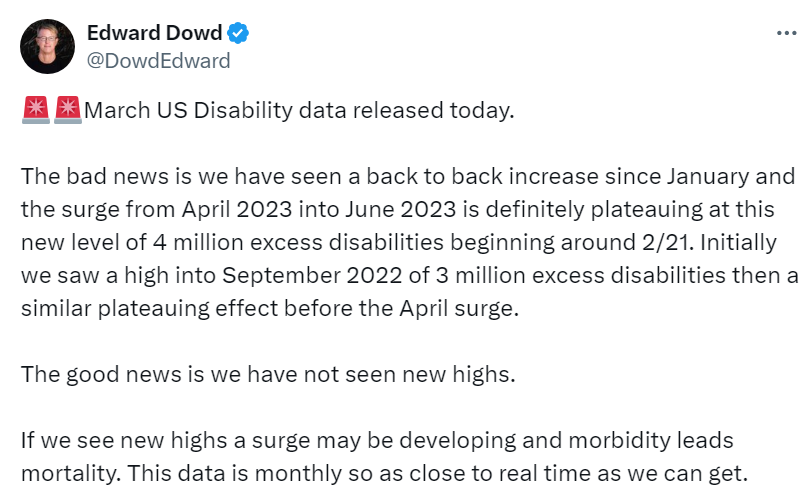The image size is (807, 490).
Task: Click the second red siren emoji
Action: 68,109
